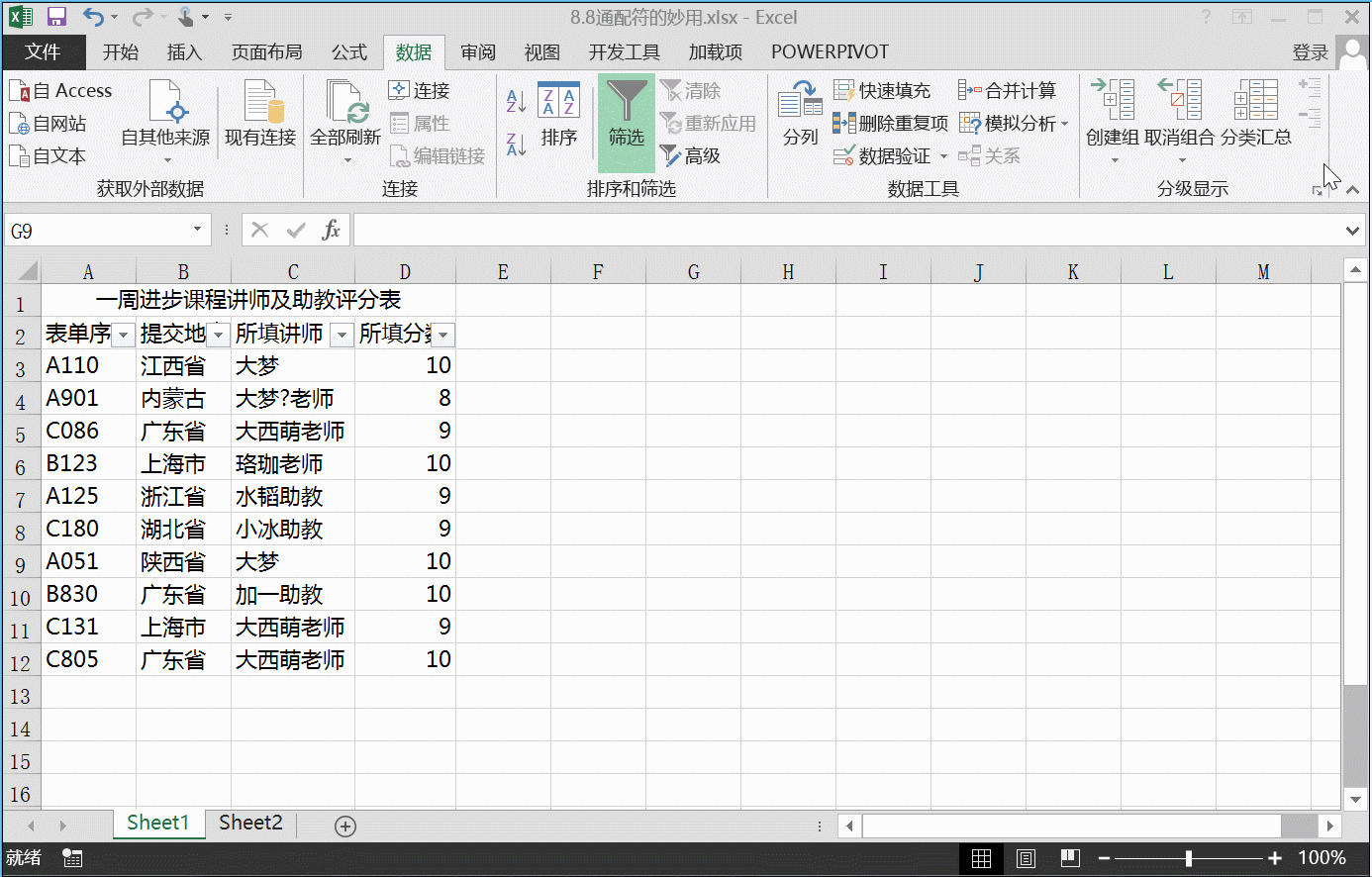Switch to the 开始 ribbon tab
Image resolution: width=1372 pixels, height=877 pixels.
pos(120,51)
